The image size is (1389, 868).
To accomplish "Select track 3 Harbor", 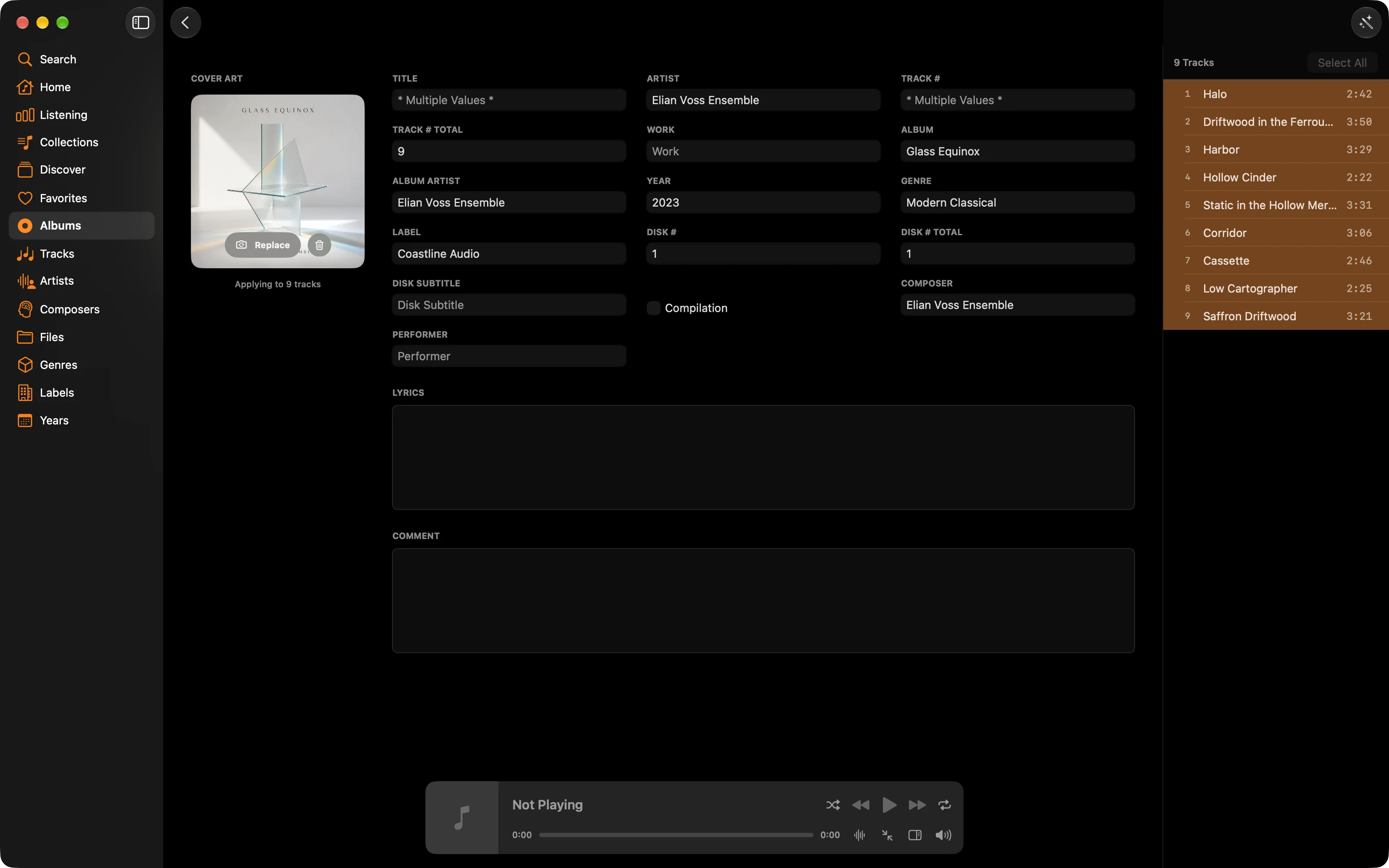I will click(x=1275, y=149).
